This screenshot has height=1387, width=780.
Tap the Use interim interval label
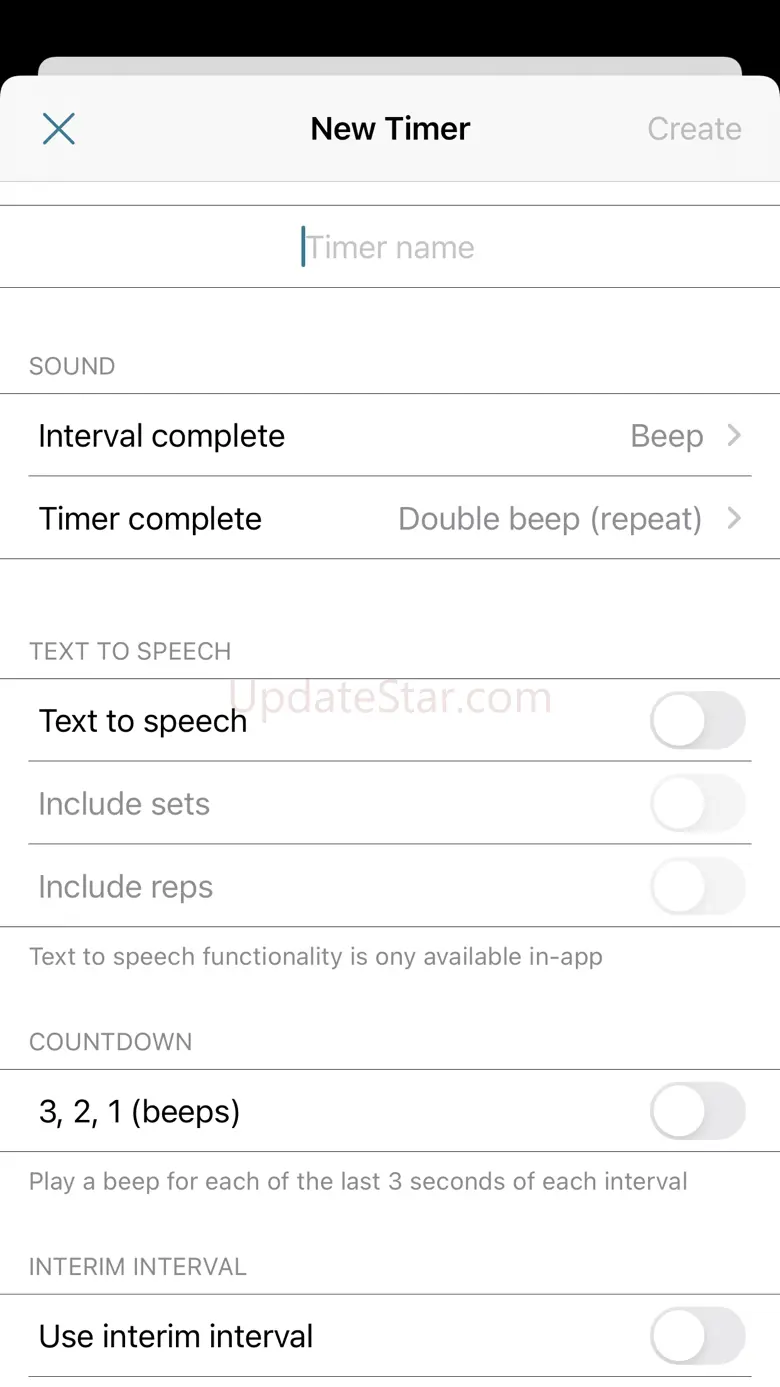175,1337
